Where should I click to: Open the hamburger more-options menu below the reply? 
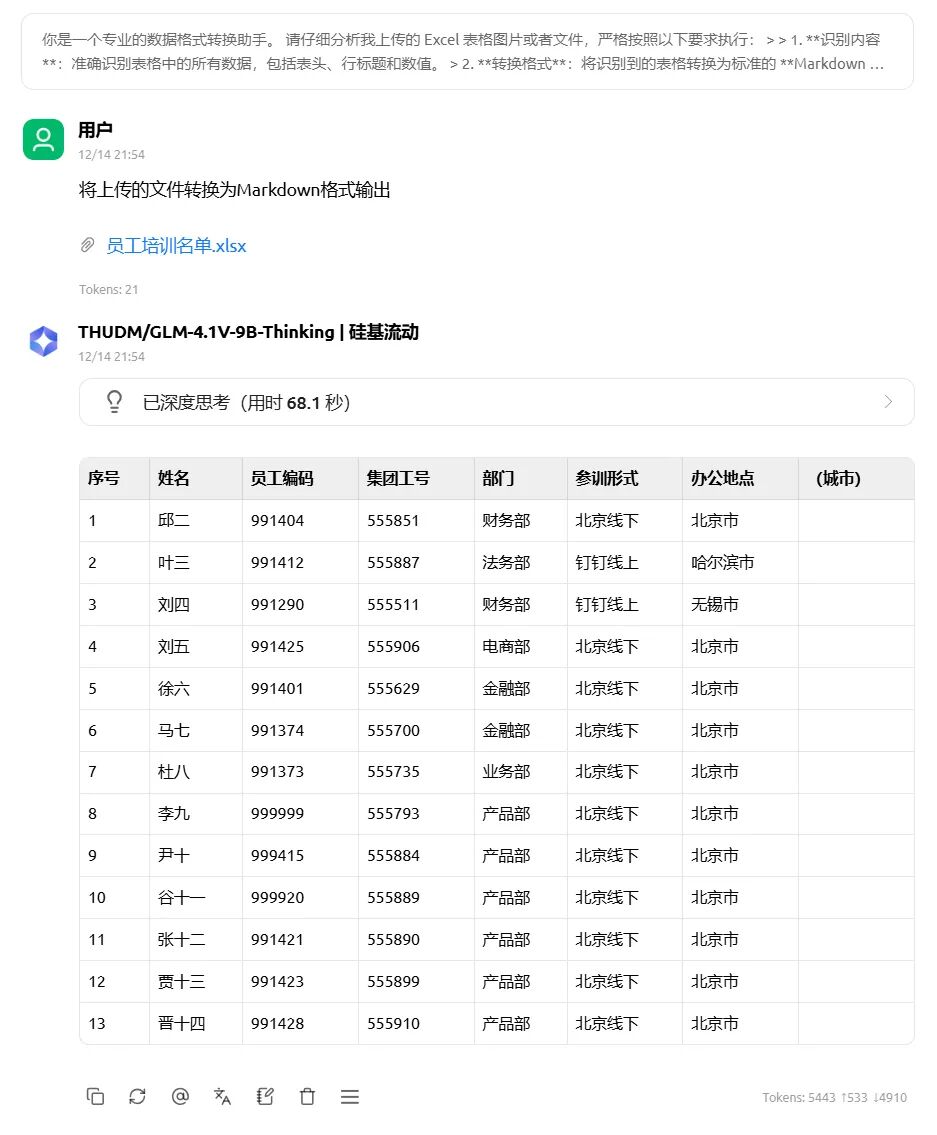[x=350, y=1096]
